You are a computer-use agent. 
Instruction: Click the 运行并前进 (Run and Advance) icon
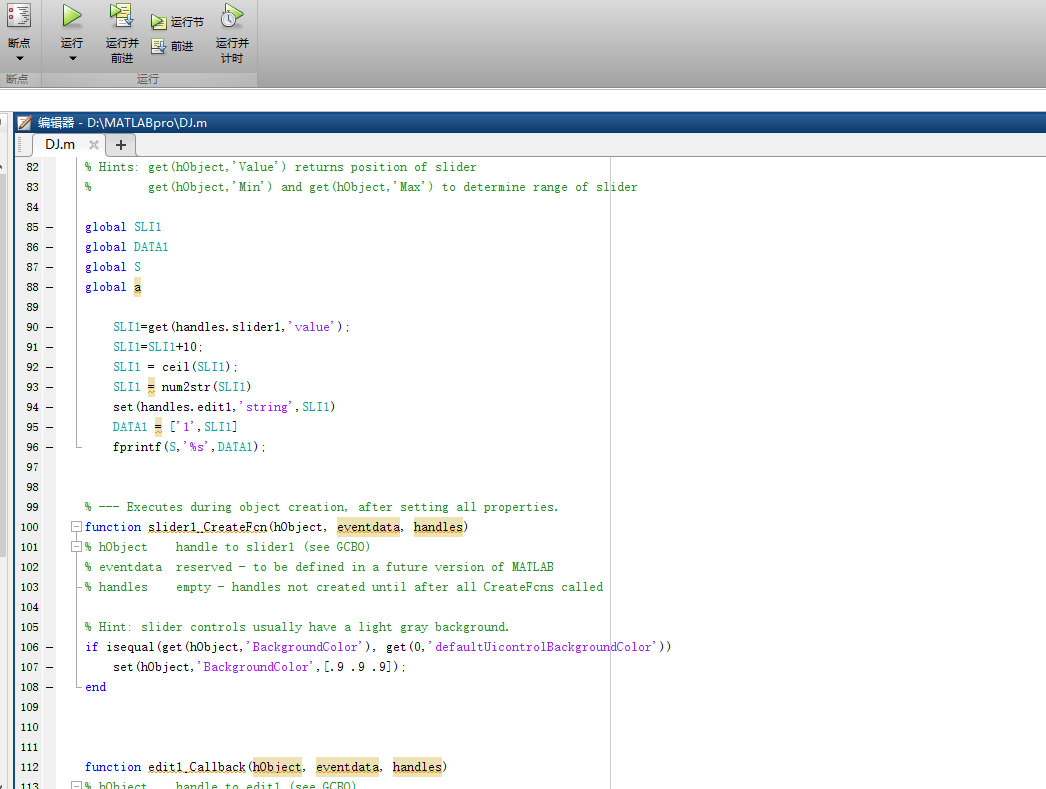[122, 15]
